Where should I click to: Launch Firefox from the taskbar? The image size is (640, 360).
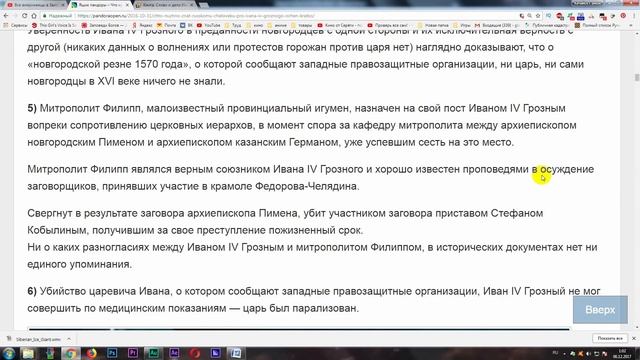91,353
